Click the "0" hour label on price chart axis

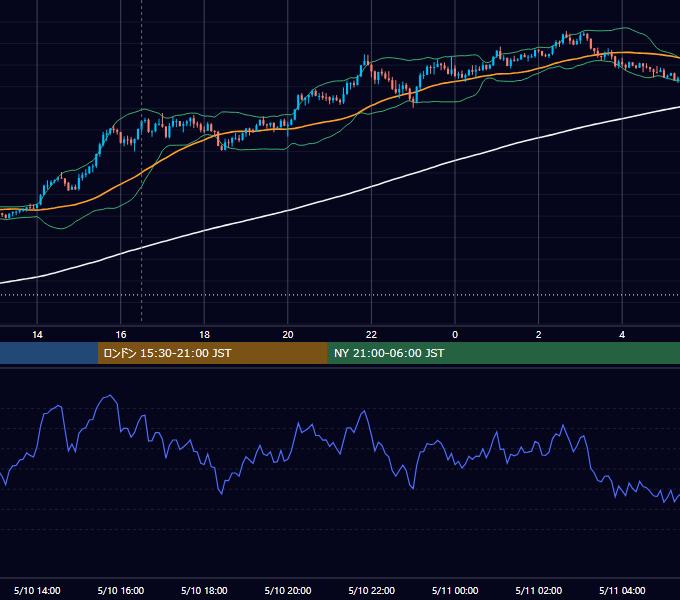tap(455, 335)
